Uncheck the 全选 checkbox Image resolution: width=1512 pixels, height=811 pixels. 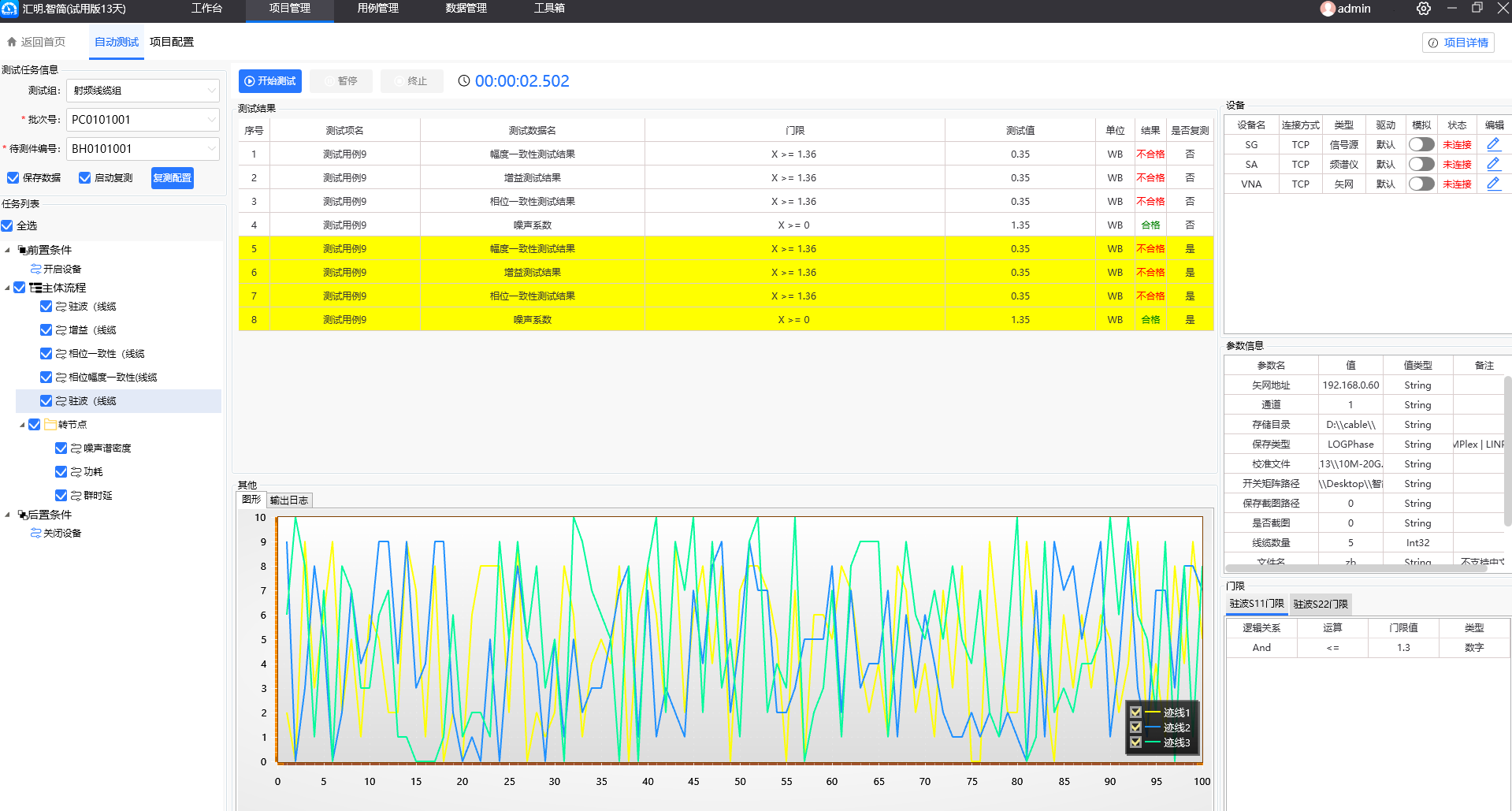[x=7, y=225]
